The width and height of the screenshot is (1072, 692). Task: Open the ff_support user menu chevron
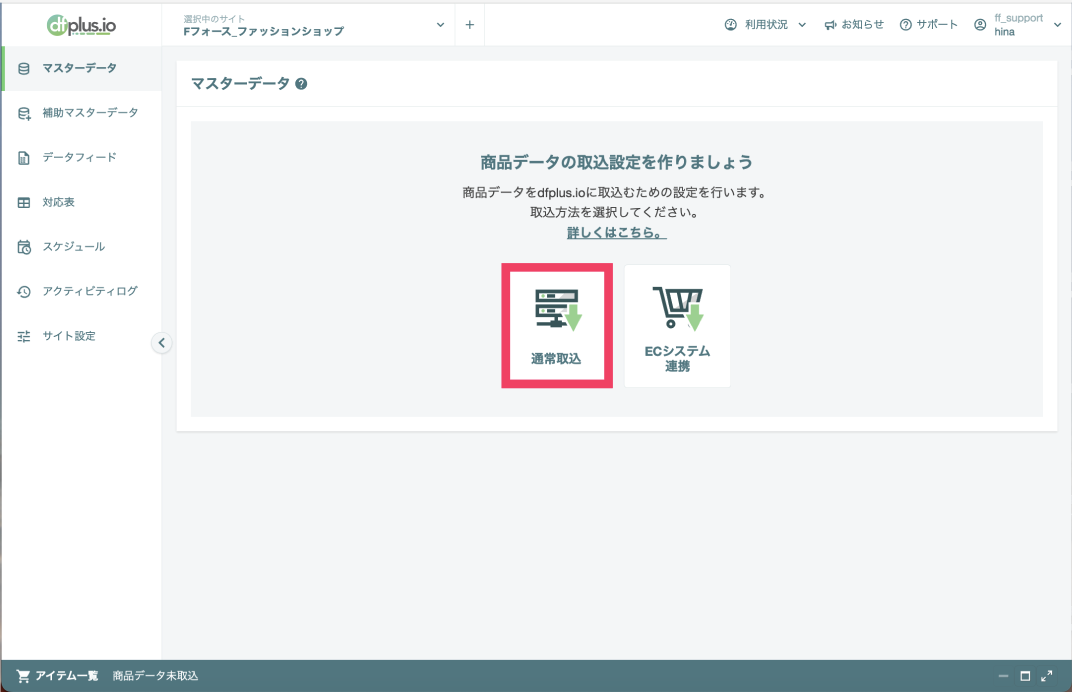(1057, 25)
